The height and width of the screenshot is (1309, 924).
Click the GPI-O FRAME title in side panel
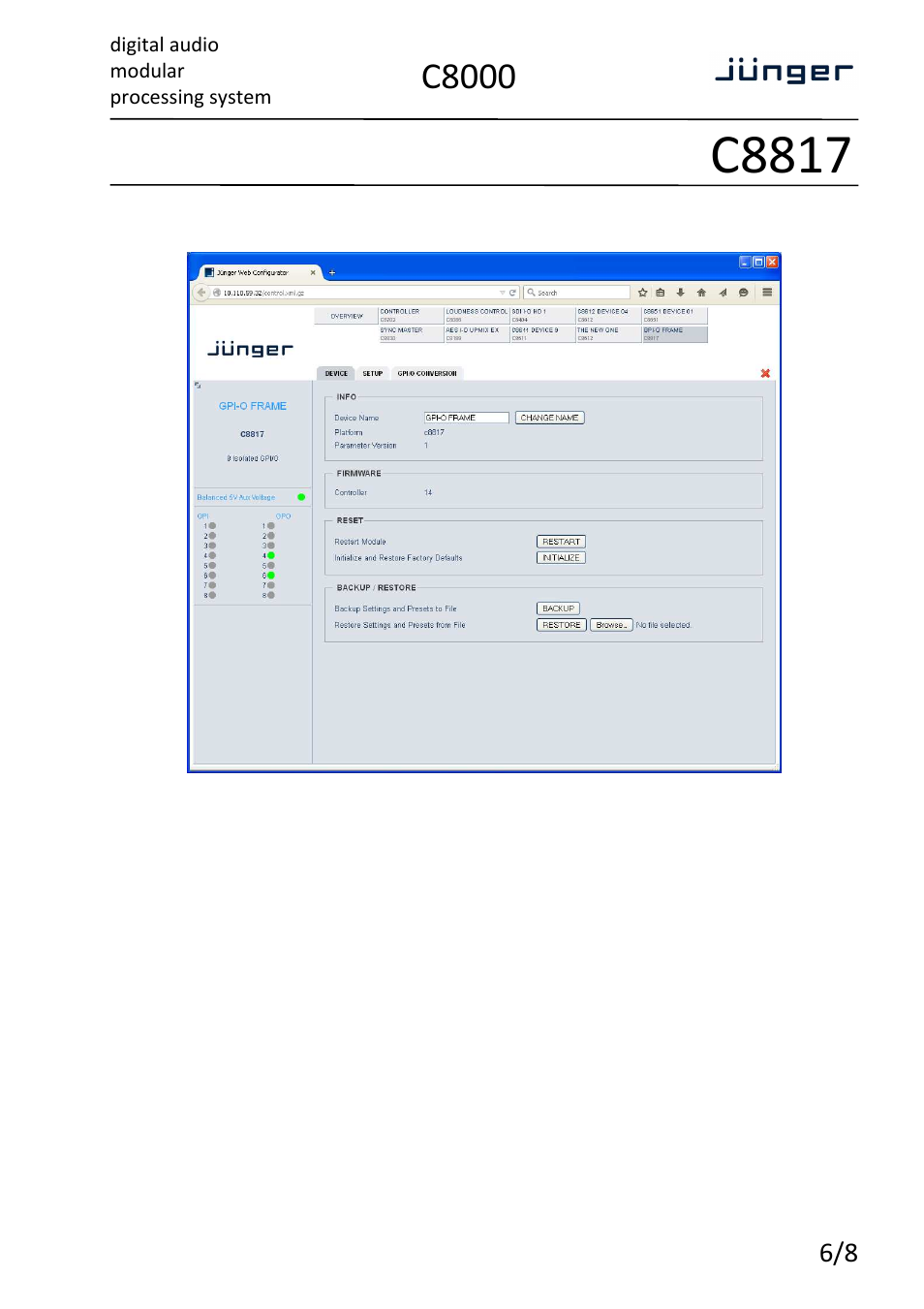[x=253, y=406]
